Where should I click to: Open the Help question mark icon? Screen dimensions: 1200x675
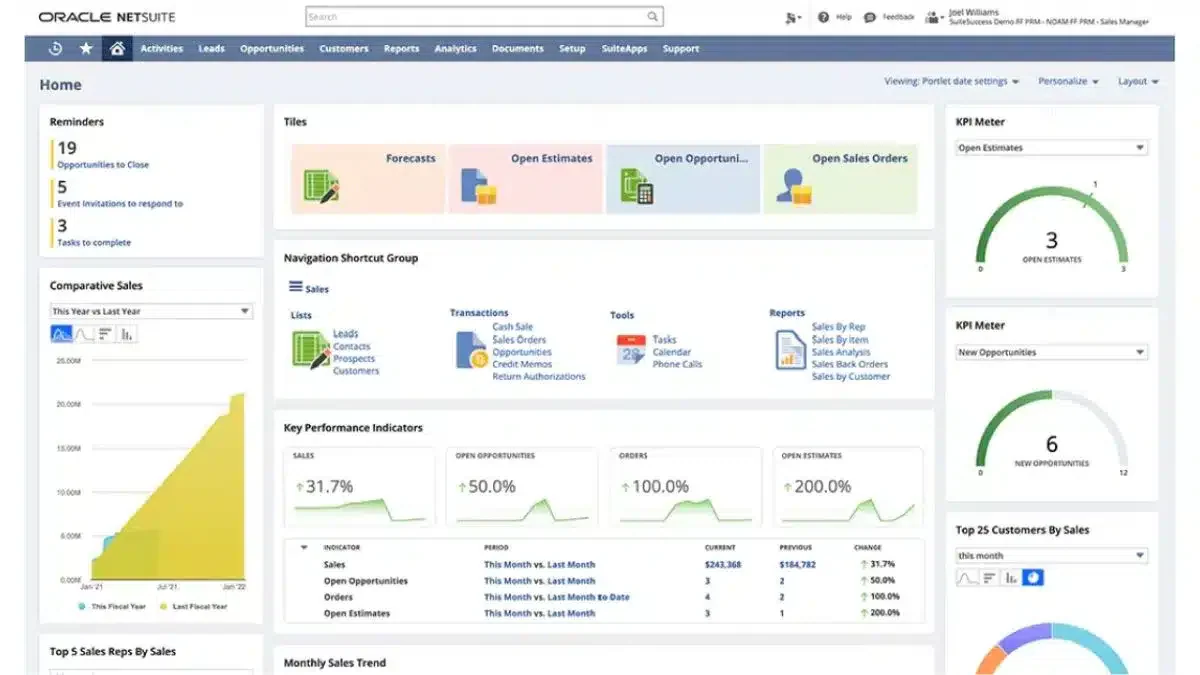click(x=823, y=17)
